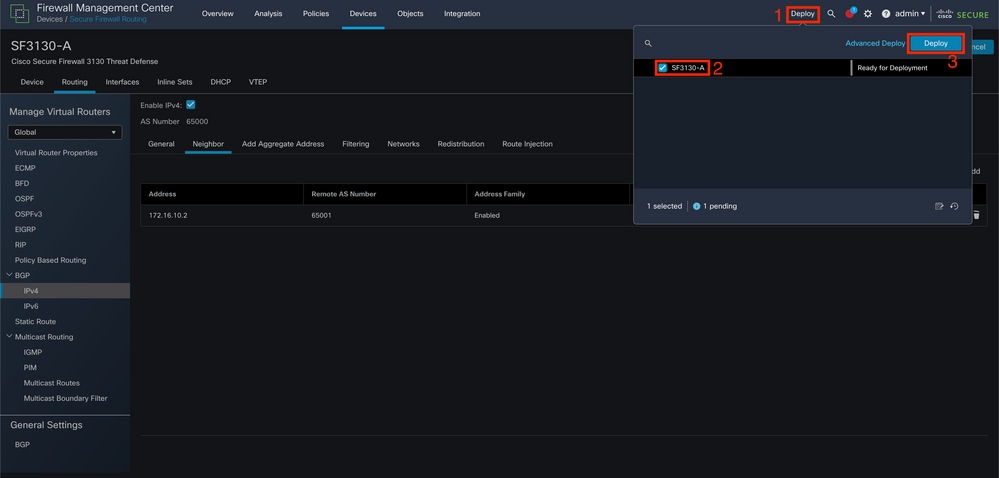Click the 65001 remote AS cell
The width and height of the screenshot is (999, 478).
(x=321, y=215)
